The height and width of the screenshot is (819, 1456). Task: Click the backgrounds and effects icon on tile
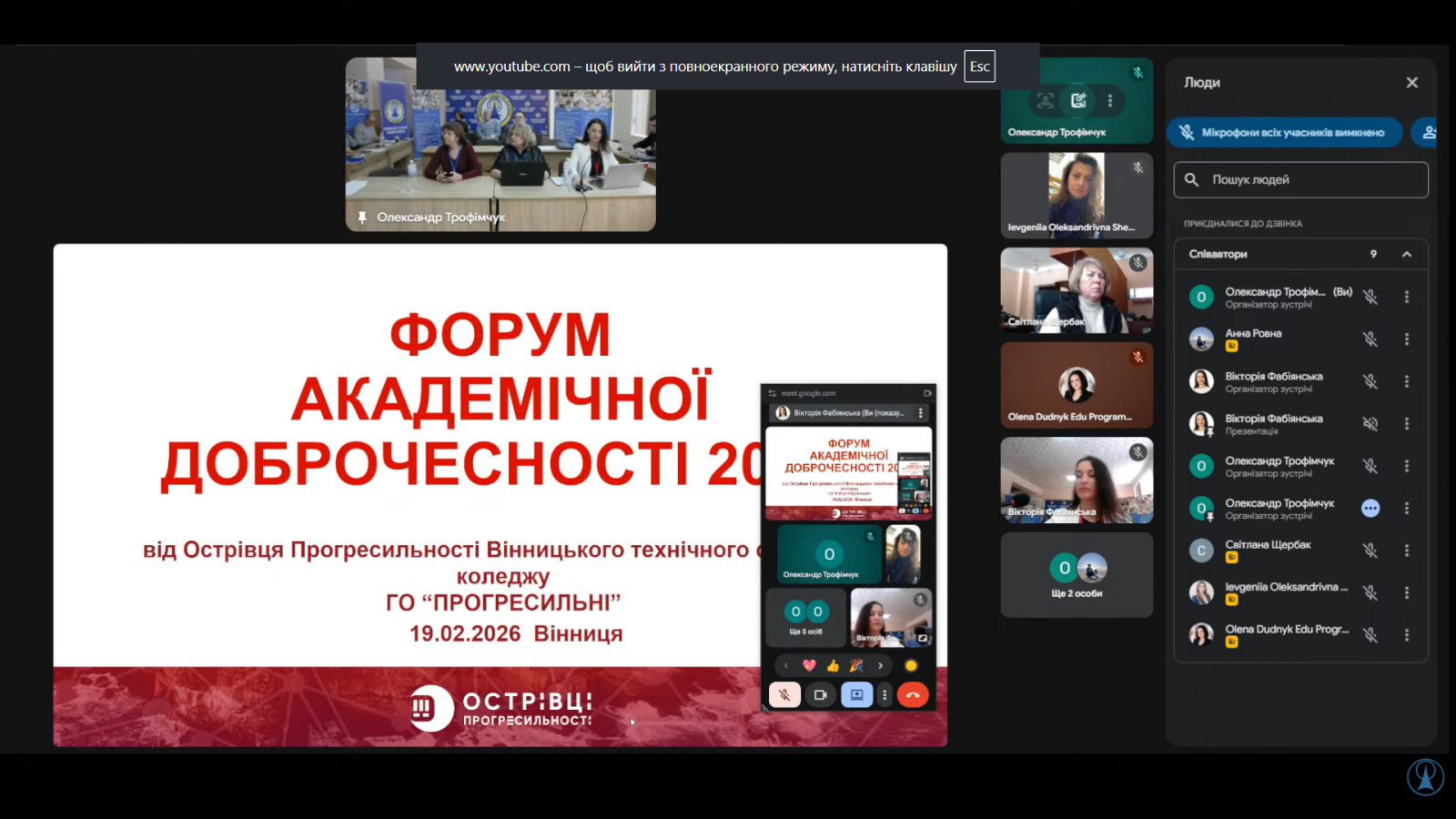(1078, 101)
